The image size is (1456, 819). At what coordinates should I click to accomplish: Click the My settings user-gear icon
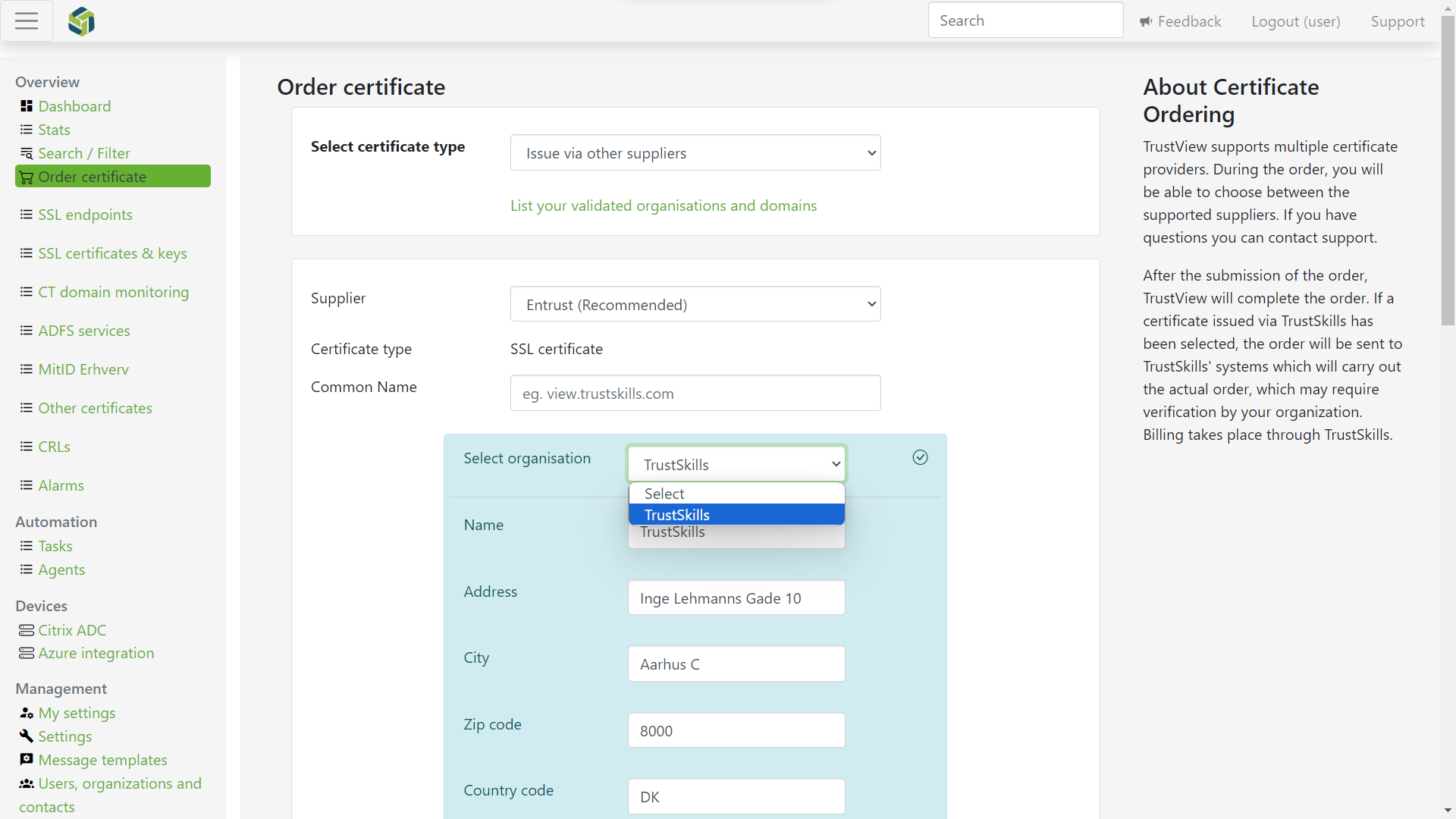click(27, 713)
